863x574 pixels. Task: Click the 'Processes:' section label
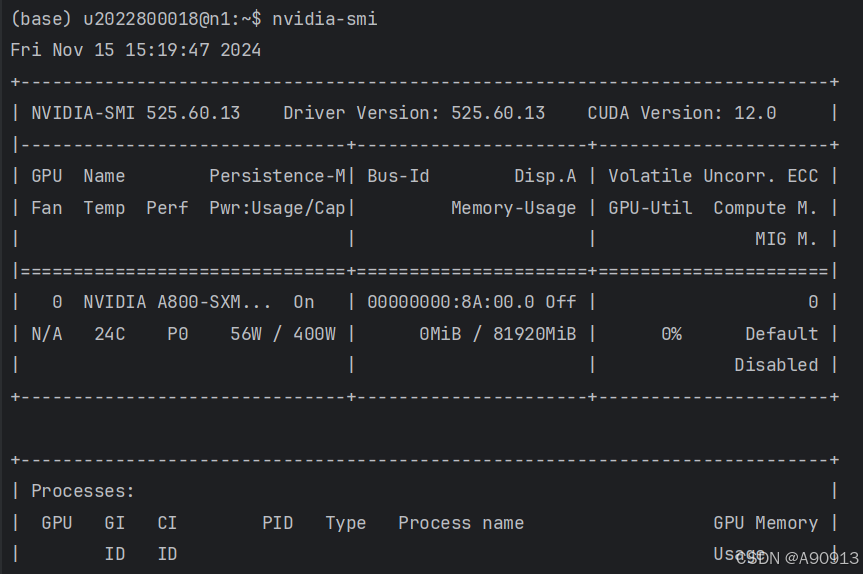pos(83,491)
